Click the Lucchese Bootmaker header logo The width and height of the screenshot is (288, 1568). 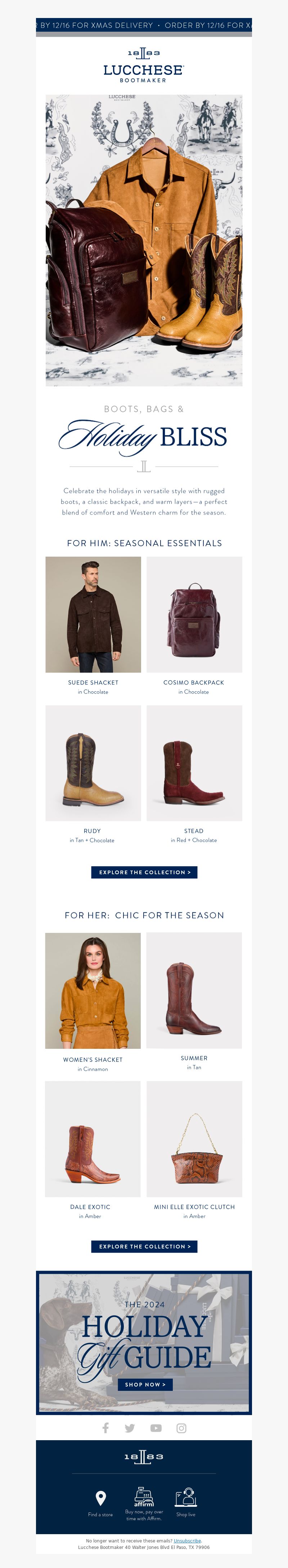tap(144, 65)
